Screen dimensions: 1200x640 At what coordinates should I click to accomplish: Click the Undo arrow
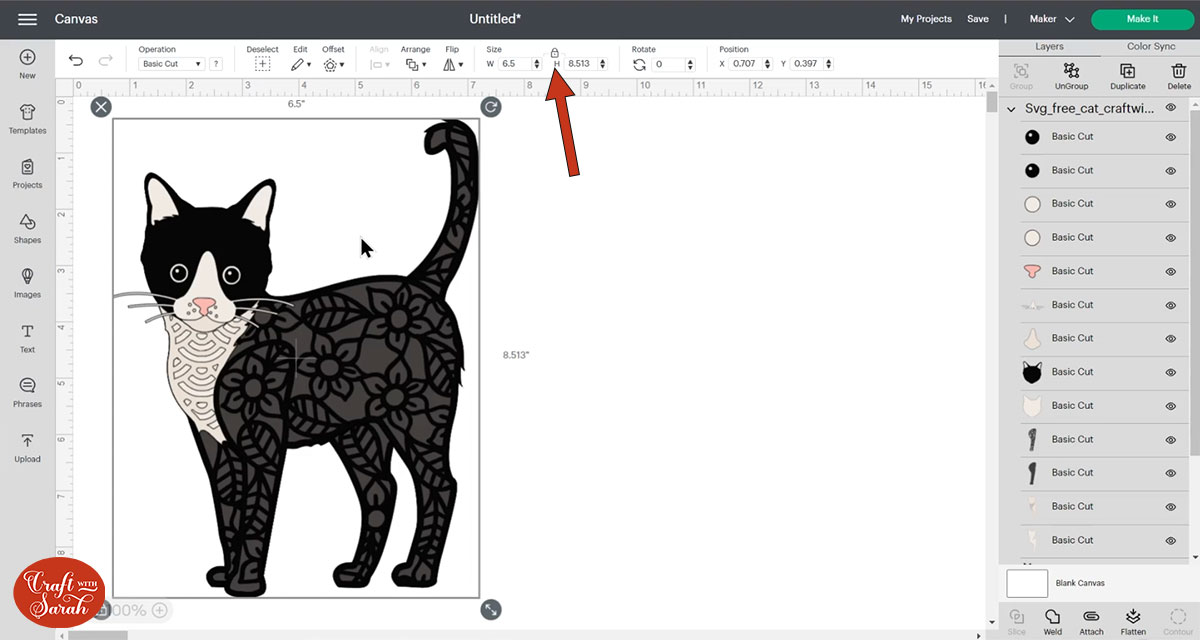76,61
